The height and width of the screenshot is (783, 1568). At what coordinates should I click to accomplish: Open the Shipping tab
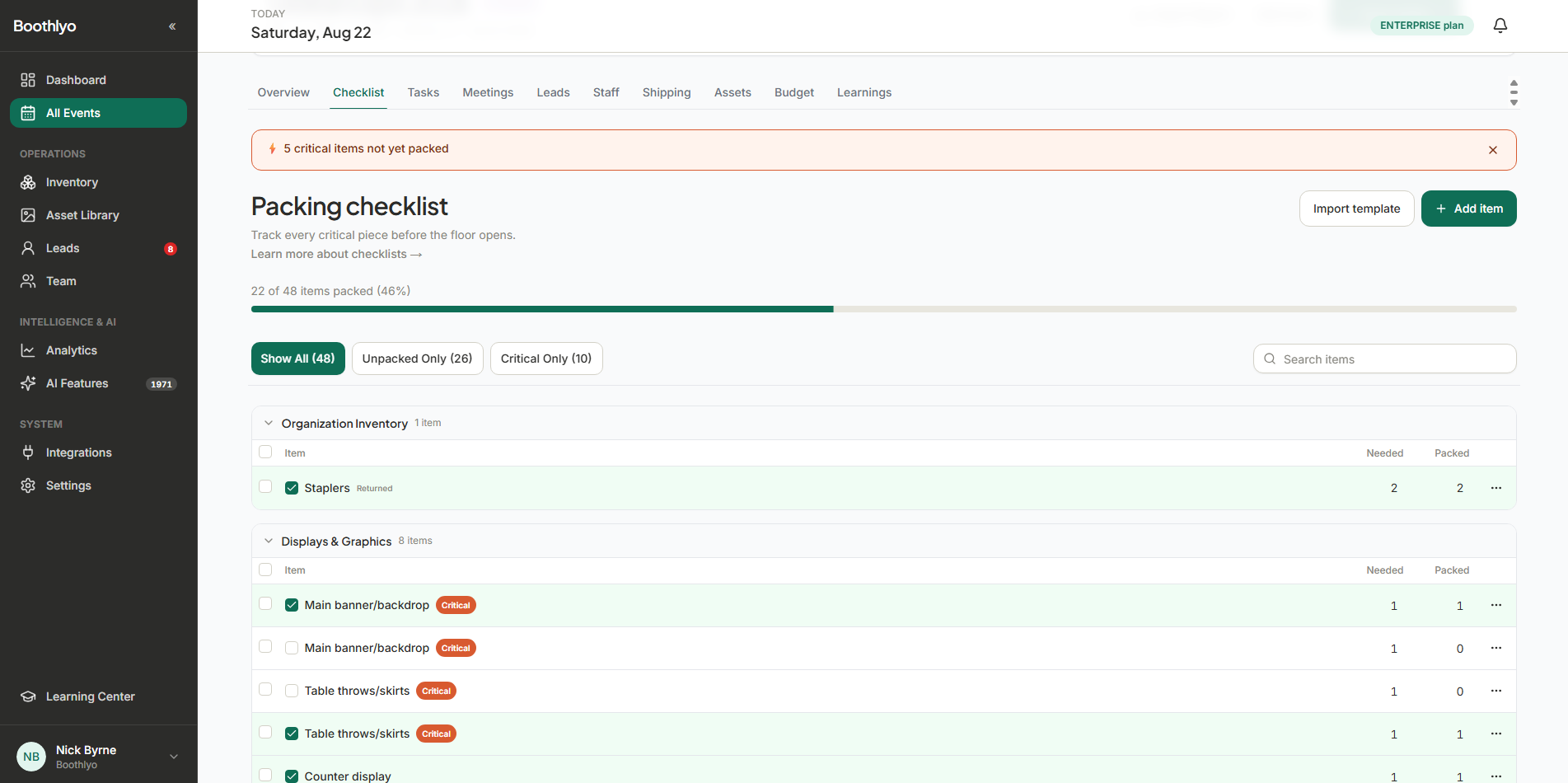tap(667, 92)
